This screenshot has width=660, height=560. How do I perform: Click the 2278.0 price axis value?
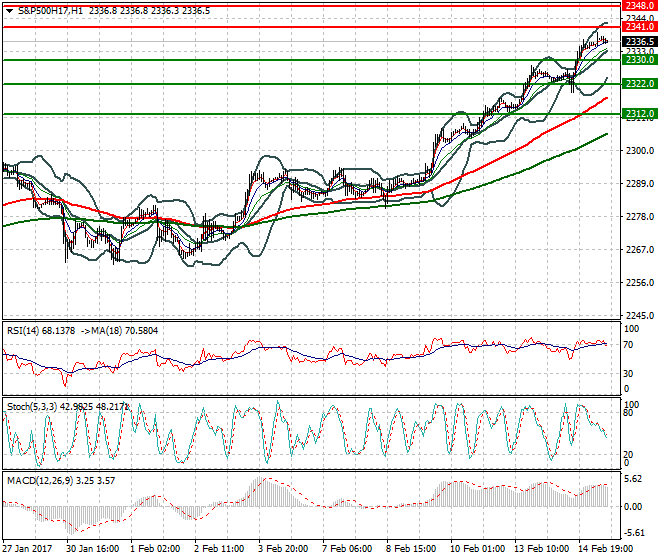pyautogui.click(x=640, y=217)
